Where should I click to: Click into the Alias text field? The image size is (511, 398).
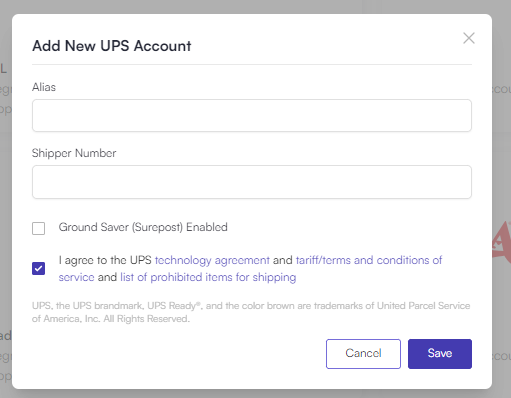(252, 115)
